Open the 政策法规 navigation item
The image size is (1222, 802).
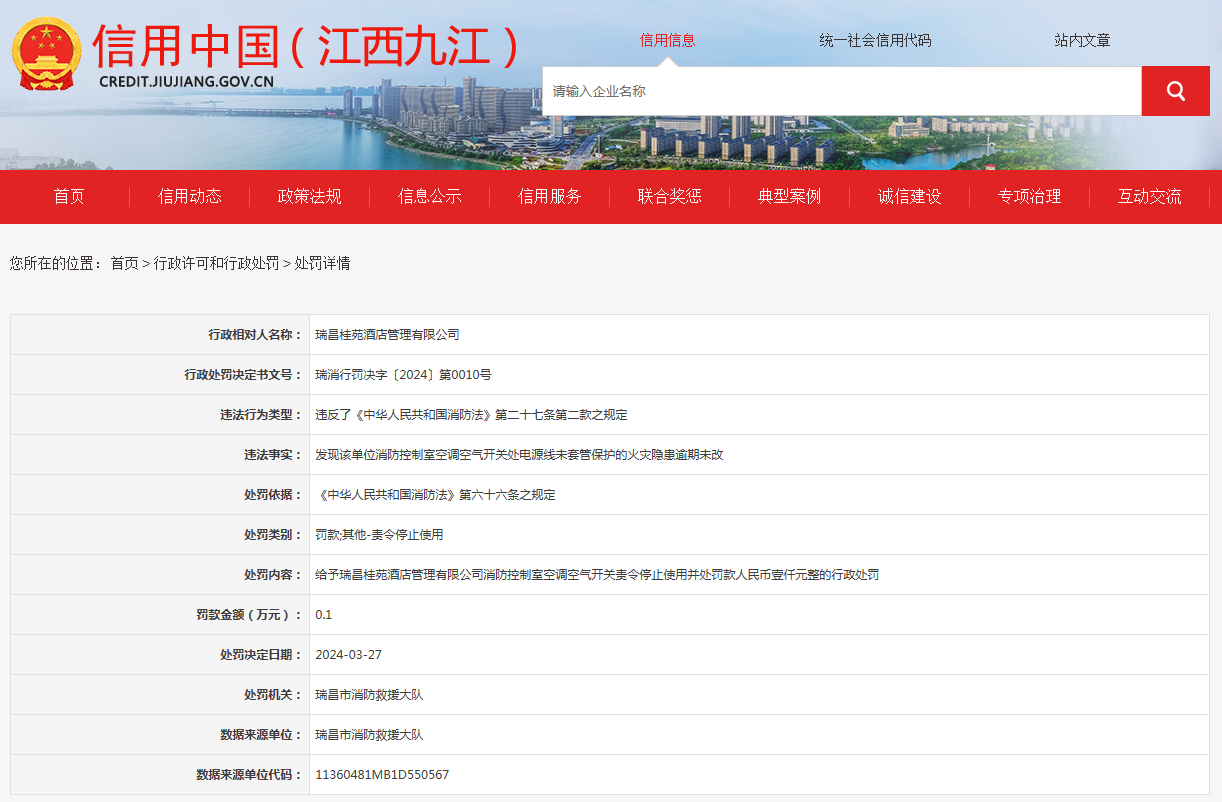[310, 197]
